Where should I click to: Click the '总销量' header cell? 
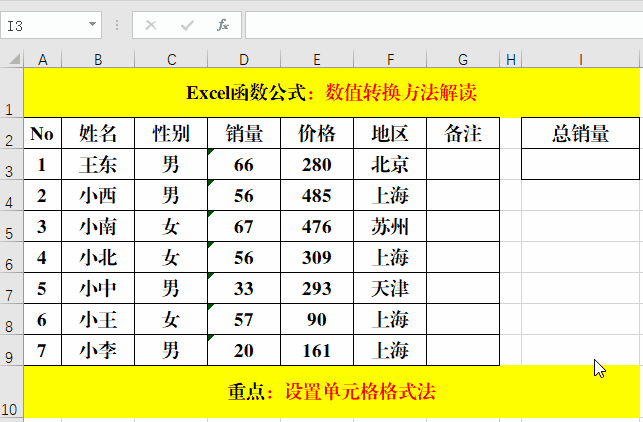[x=581, y=133]
